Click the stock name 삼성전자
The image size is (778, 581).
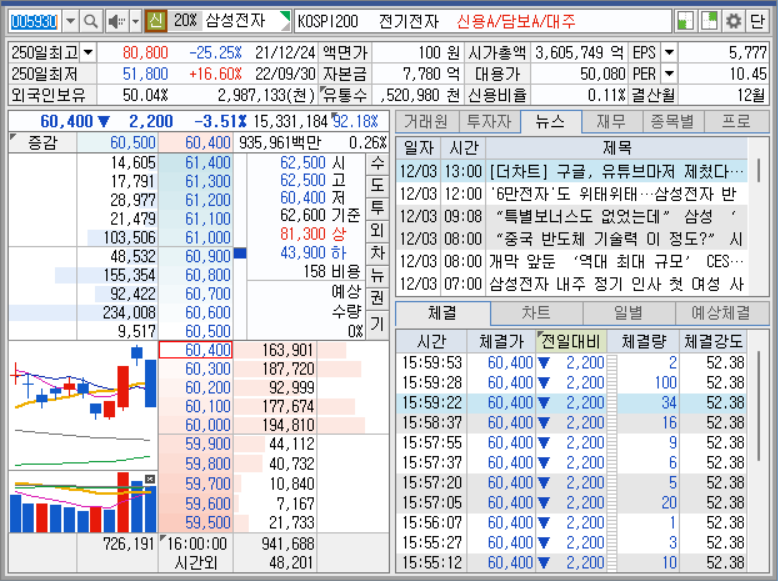click(236, 21)
